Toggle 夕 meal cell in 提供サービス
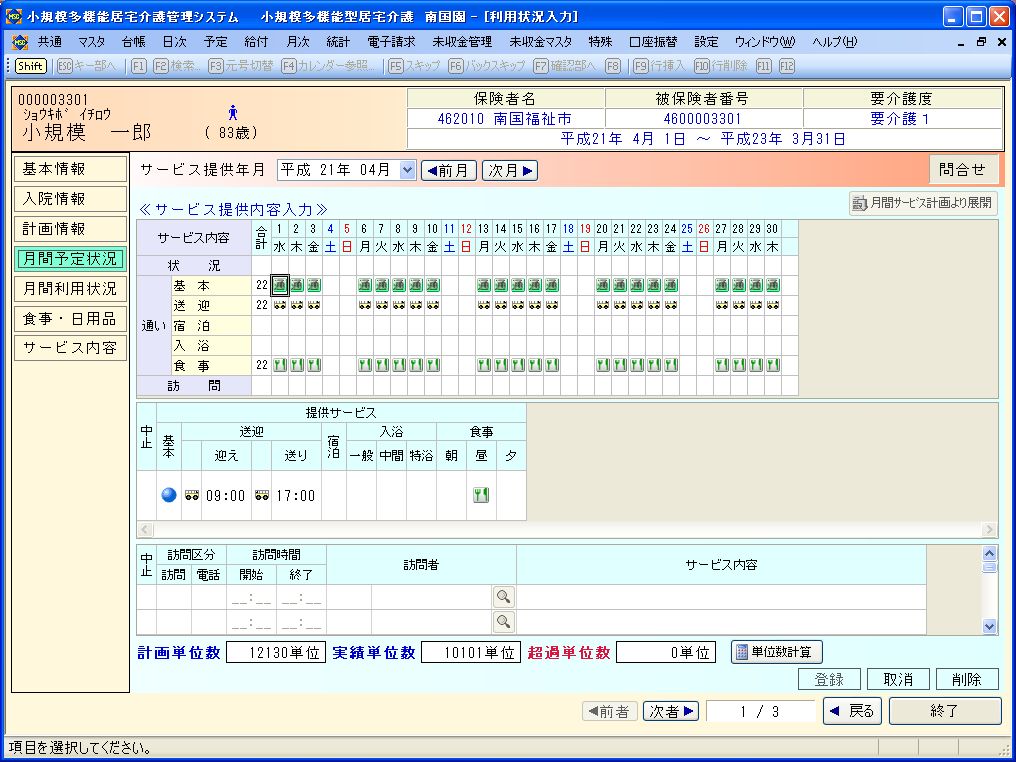The width and height of the screenshot is (1016, 762). tap(511, 495)
